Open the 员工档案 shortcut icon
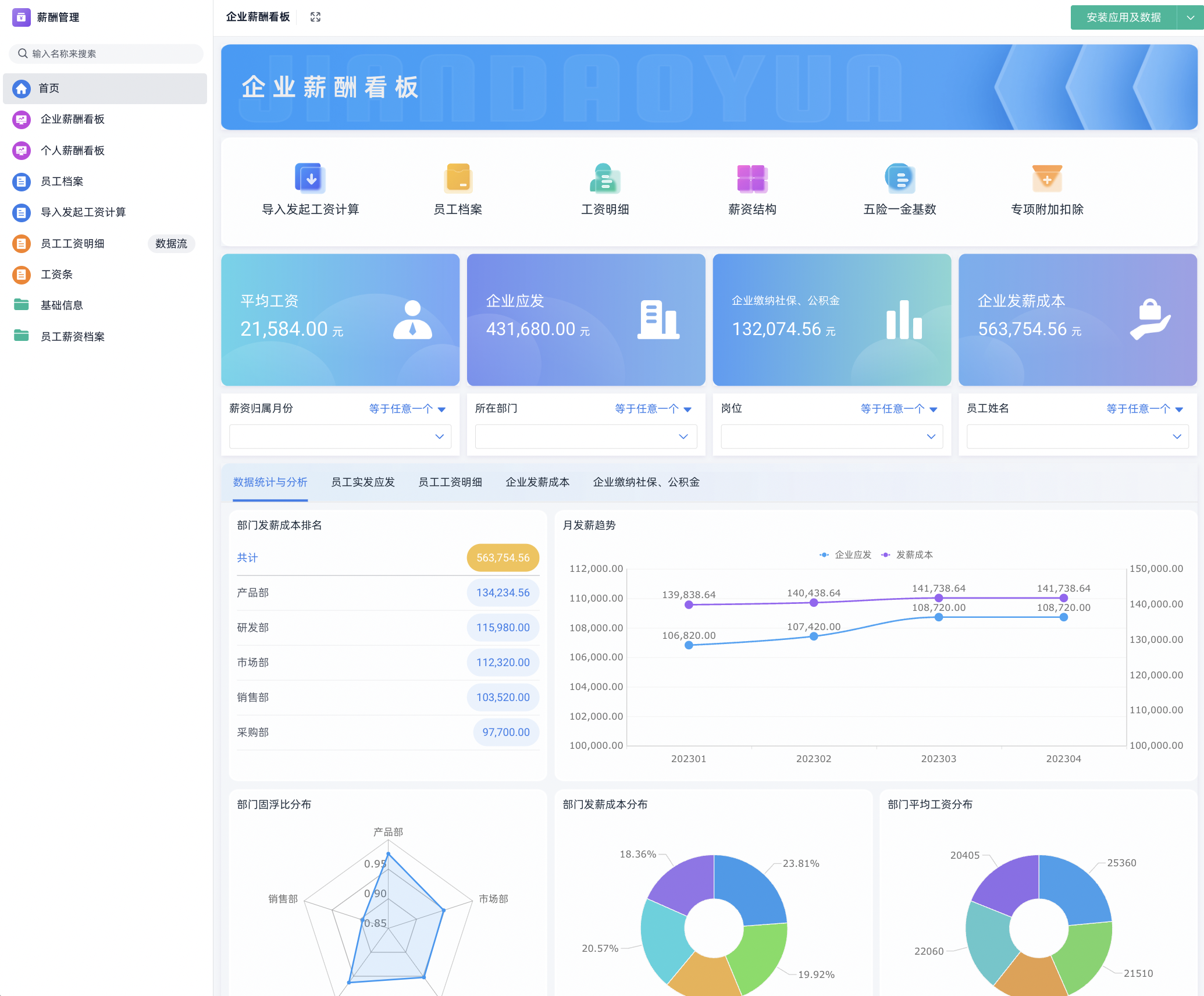Viewport: 1204px width, 996px height. (458, 178)
